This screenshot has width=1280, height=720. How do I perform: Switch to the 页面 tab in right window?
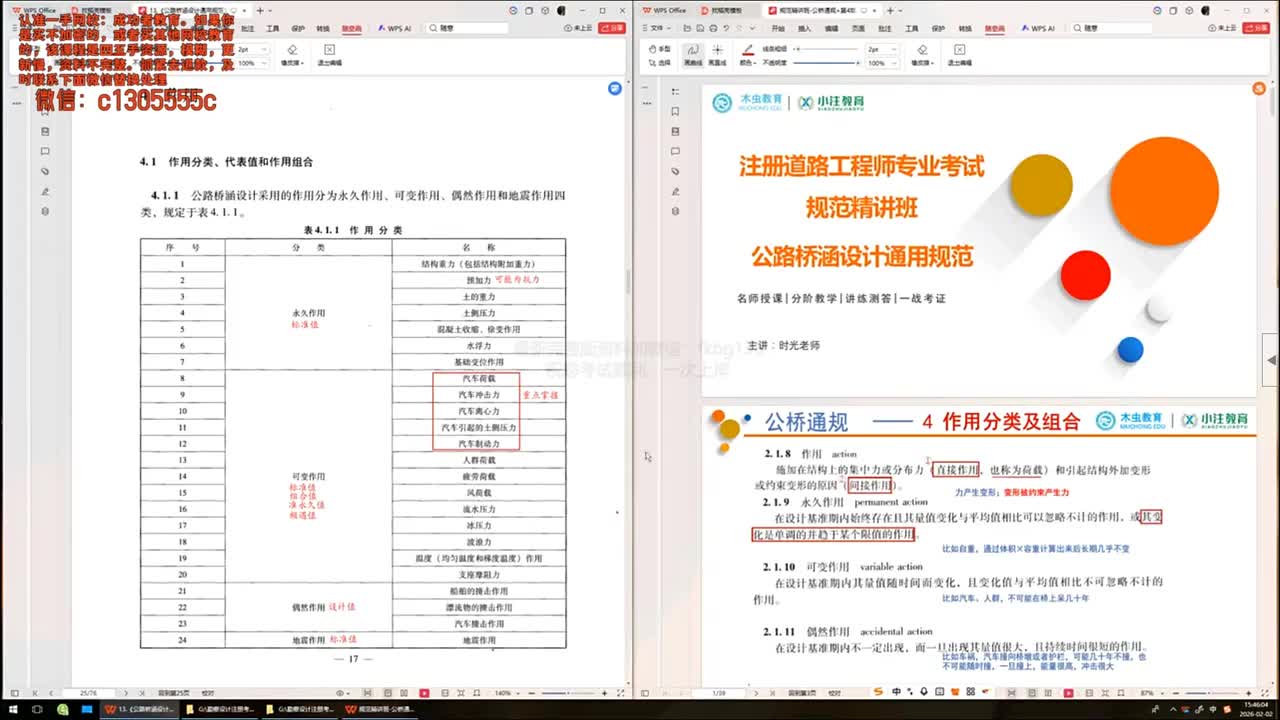(x=858, y=29)
